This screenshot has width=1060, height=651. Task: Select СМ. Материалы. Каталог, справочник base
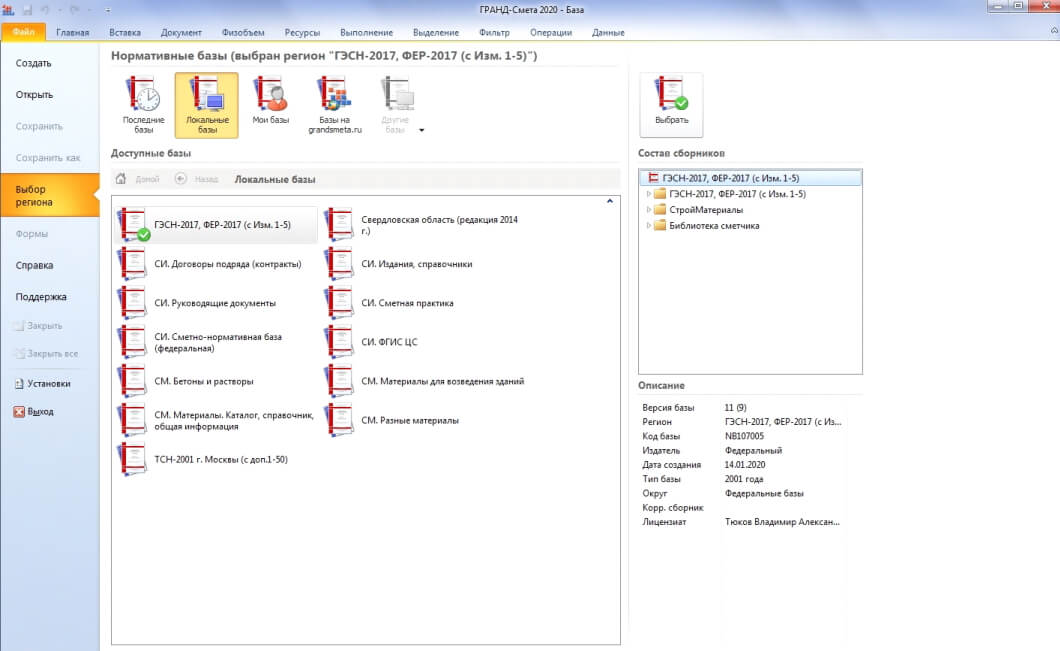(216, 420)
